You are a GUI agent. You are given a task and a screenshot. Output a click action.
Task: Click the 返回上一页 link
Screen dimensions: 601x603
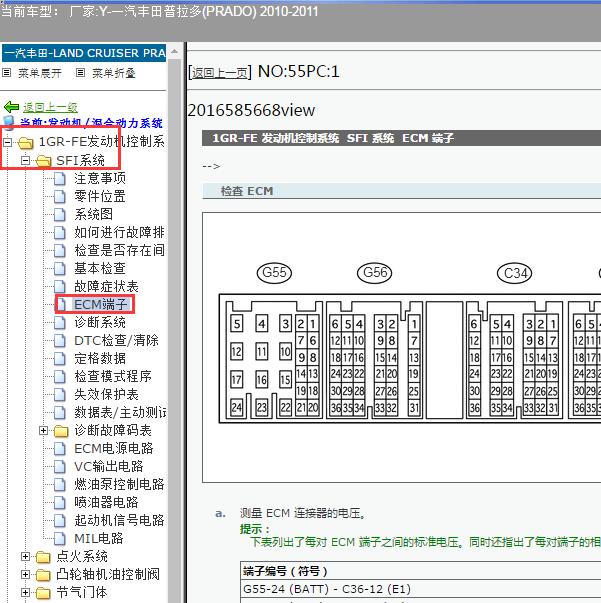point(220,73)
